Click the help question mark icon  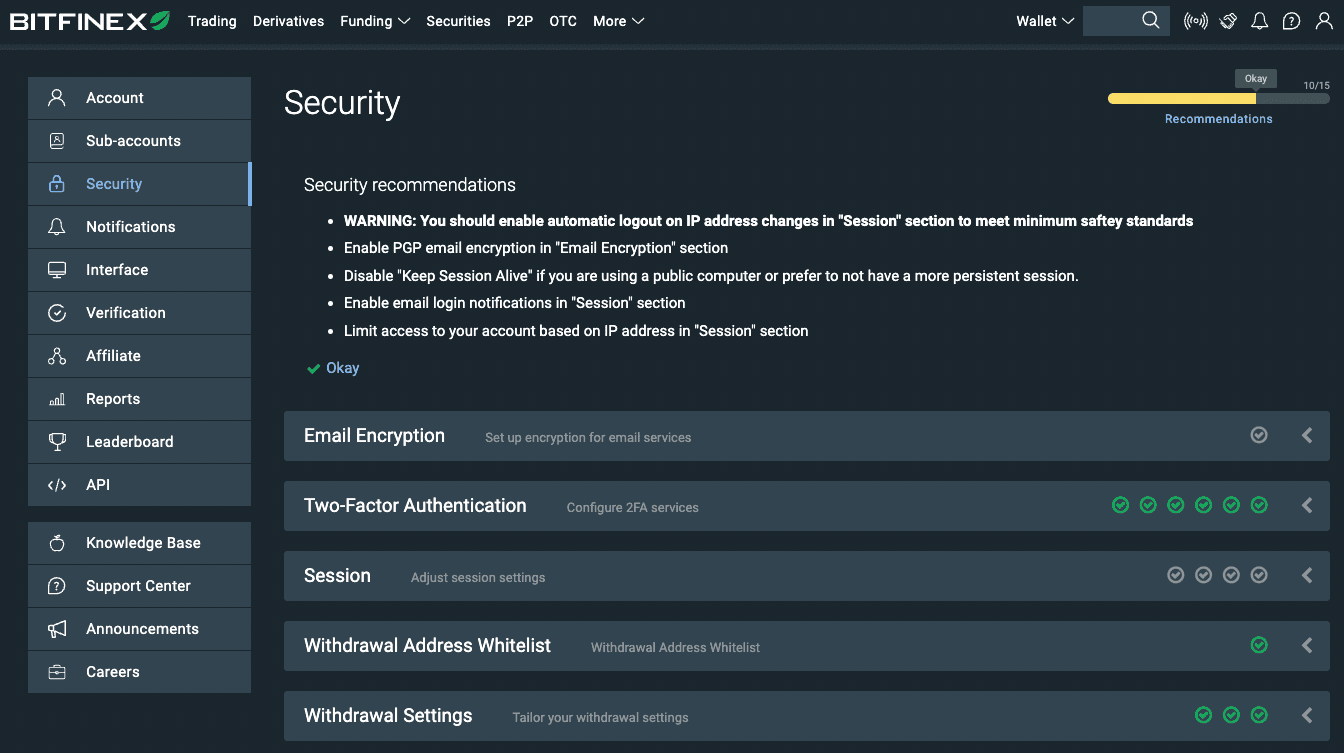(1291, 21)
